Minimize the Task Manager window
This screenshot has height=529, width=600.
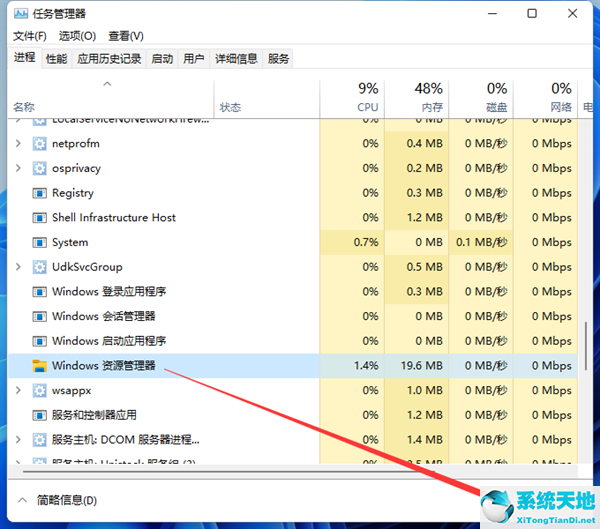[492, 14]
